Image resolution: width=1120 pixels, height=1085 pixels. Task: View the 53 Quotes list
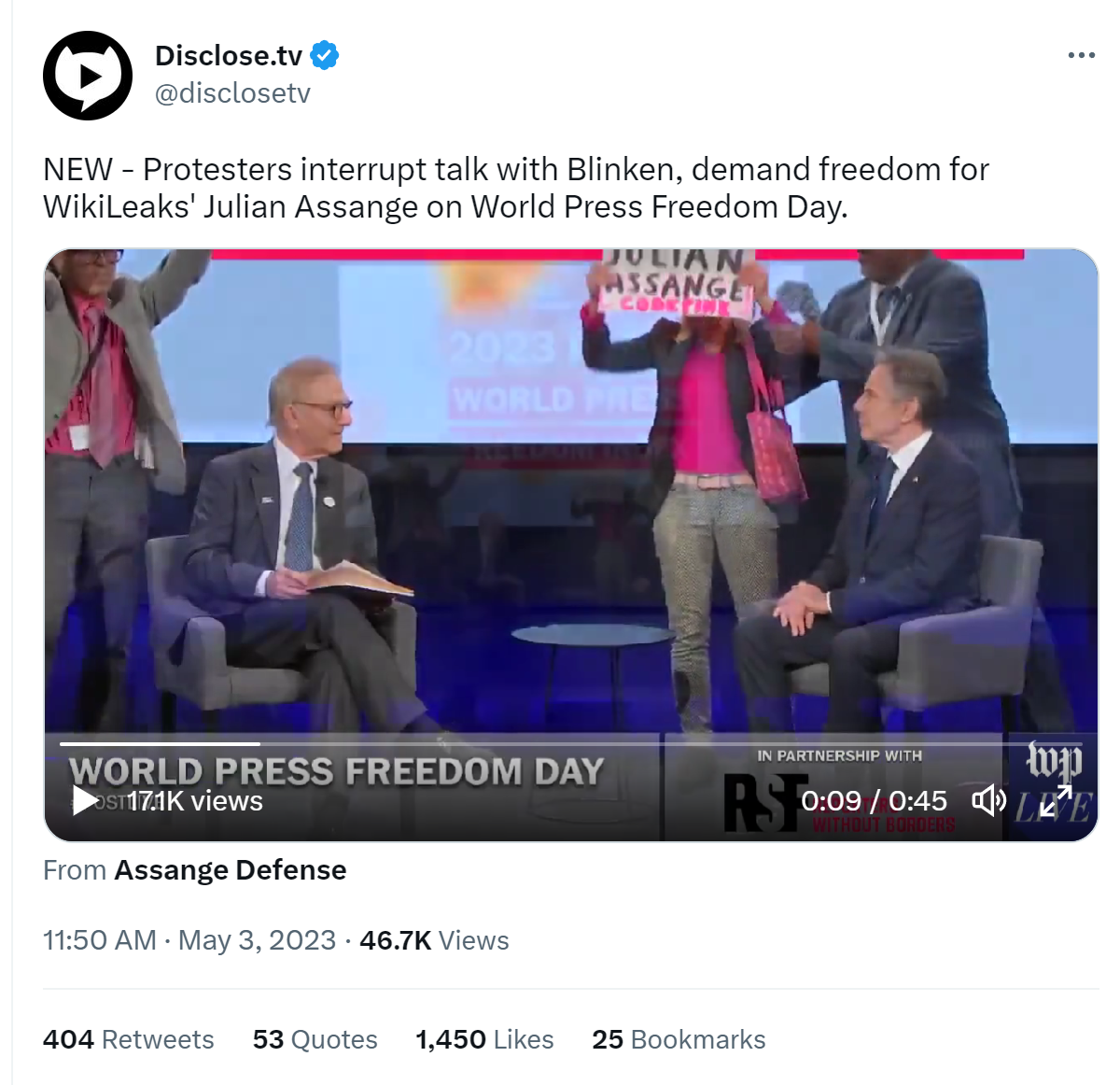[x=315, y=1039]
